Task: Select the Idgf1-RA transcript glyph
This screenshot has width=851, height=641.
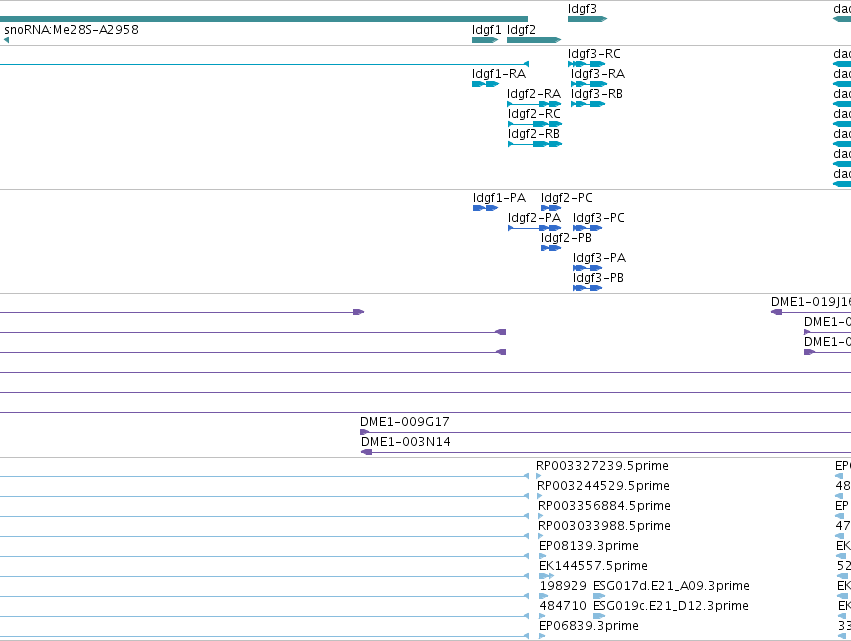Action: pyautogui.click(x=485, y=84)
